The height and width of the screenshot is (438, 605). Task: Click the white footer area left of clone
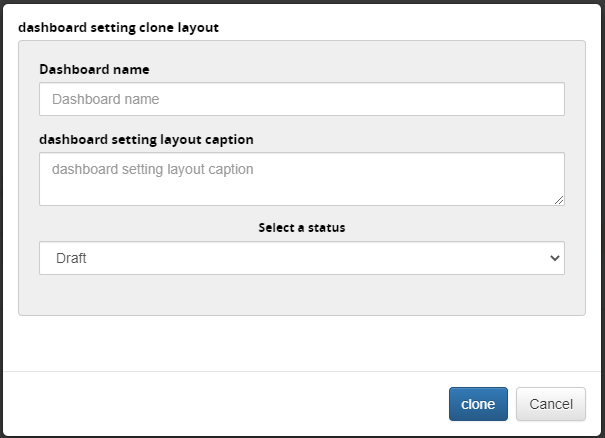(x=220, y=404)
